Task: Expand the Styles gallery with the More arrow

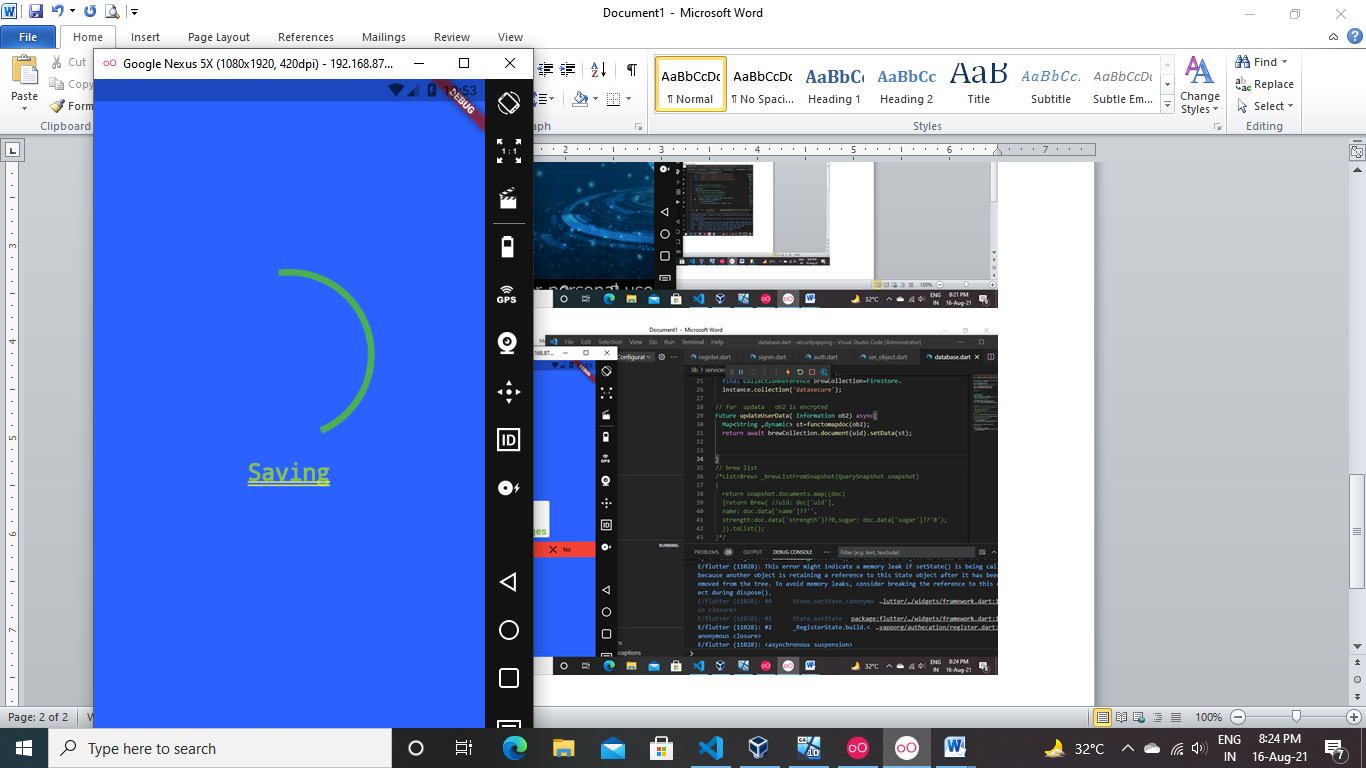Action: [1167, 105]
